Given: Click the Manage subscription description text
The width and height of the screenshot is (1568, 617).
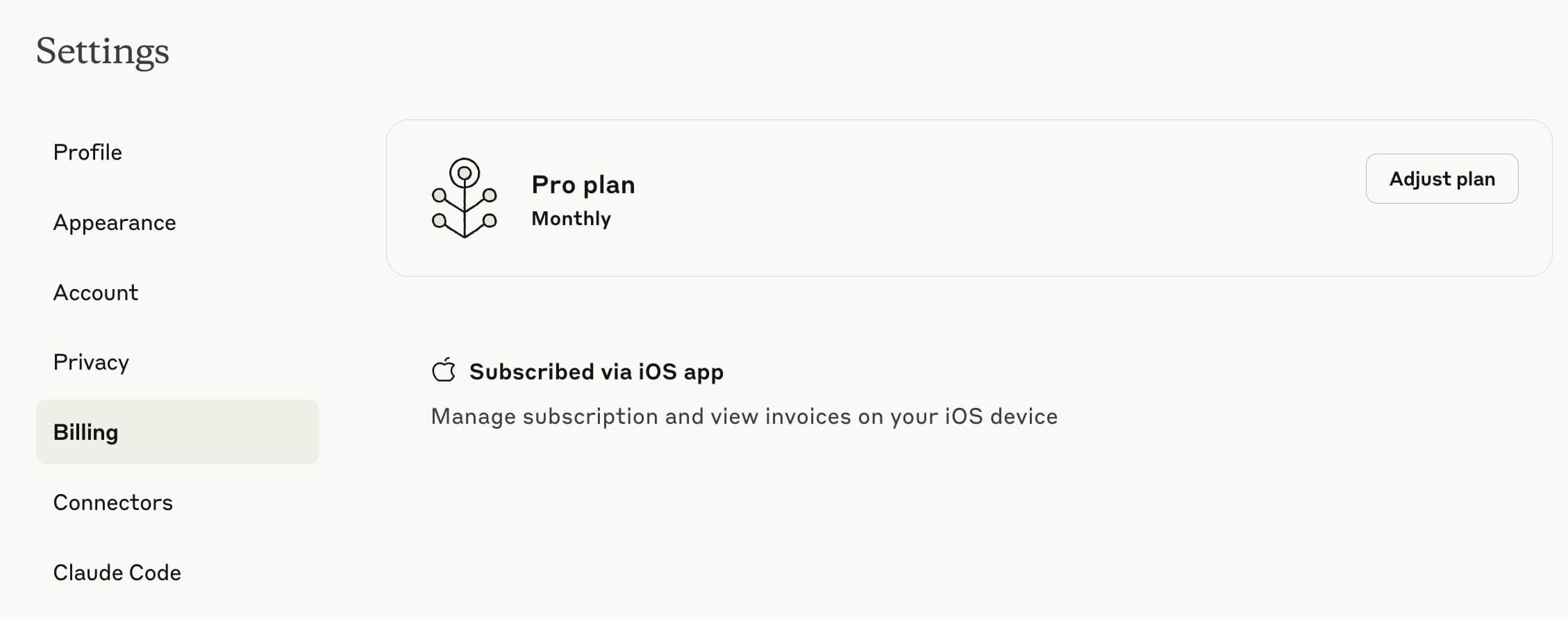Looking at the screenshot, I should click(744, 416).
